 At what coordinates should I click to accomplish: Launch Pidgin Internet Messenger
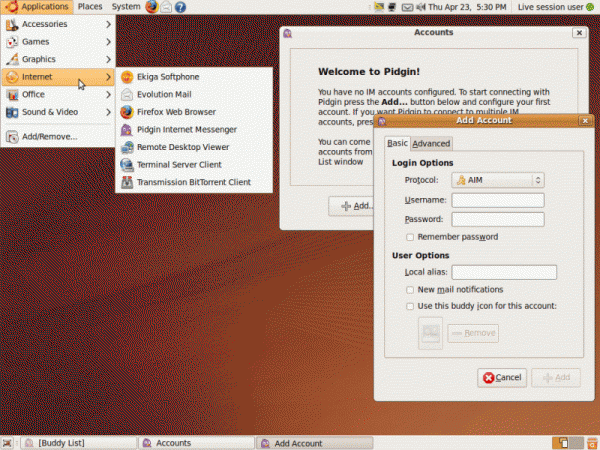(x=194, y=130)
